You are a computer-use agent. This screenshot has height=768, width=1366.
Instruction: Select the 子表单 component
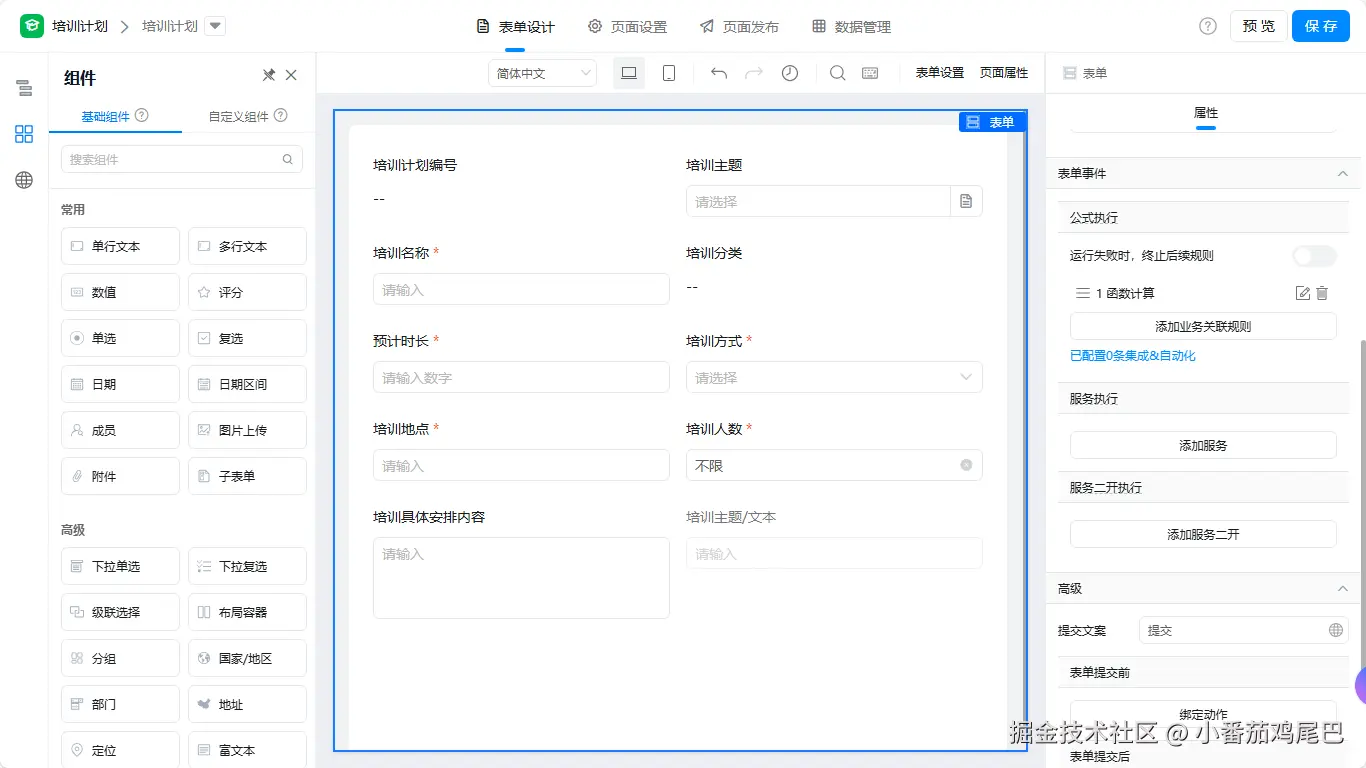pyautogui.click(x=247, y=476)
